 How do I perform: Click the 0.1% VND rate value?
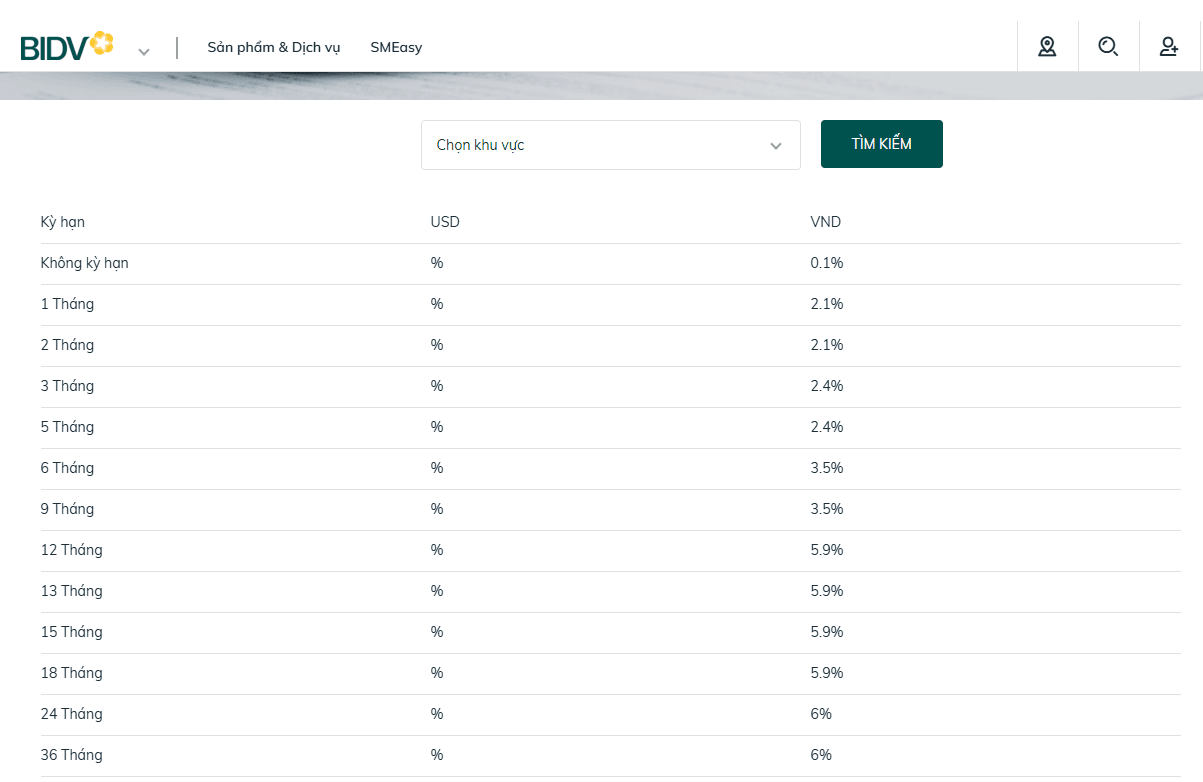click(827, 263)
